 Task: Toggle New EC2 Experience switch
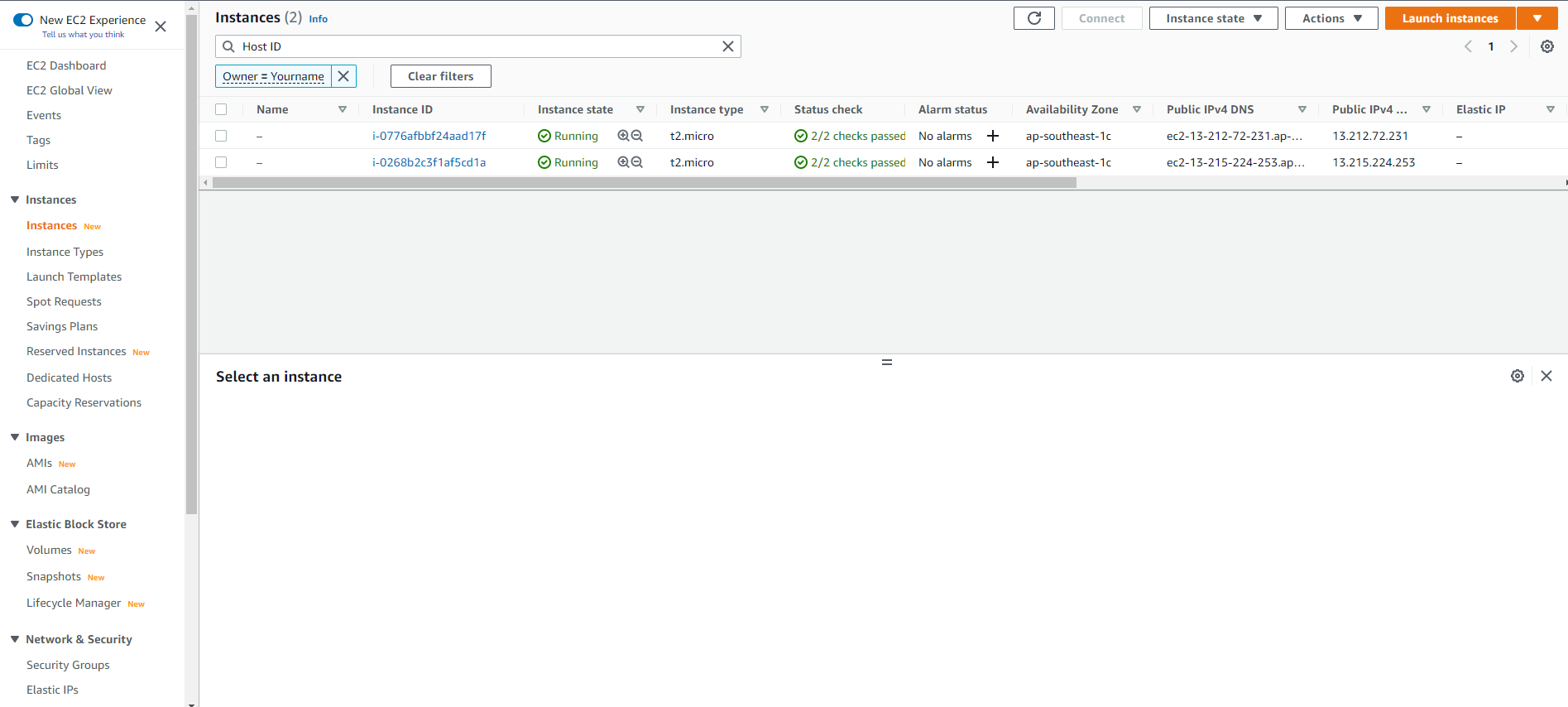[x=23, y=20]
